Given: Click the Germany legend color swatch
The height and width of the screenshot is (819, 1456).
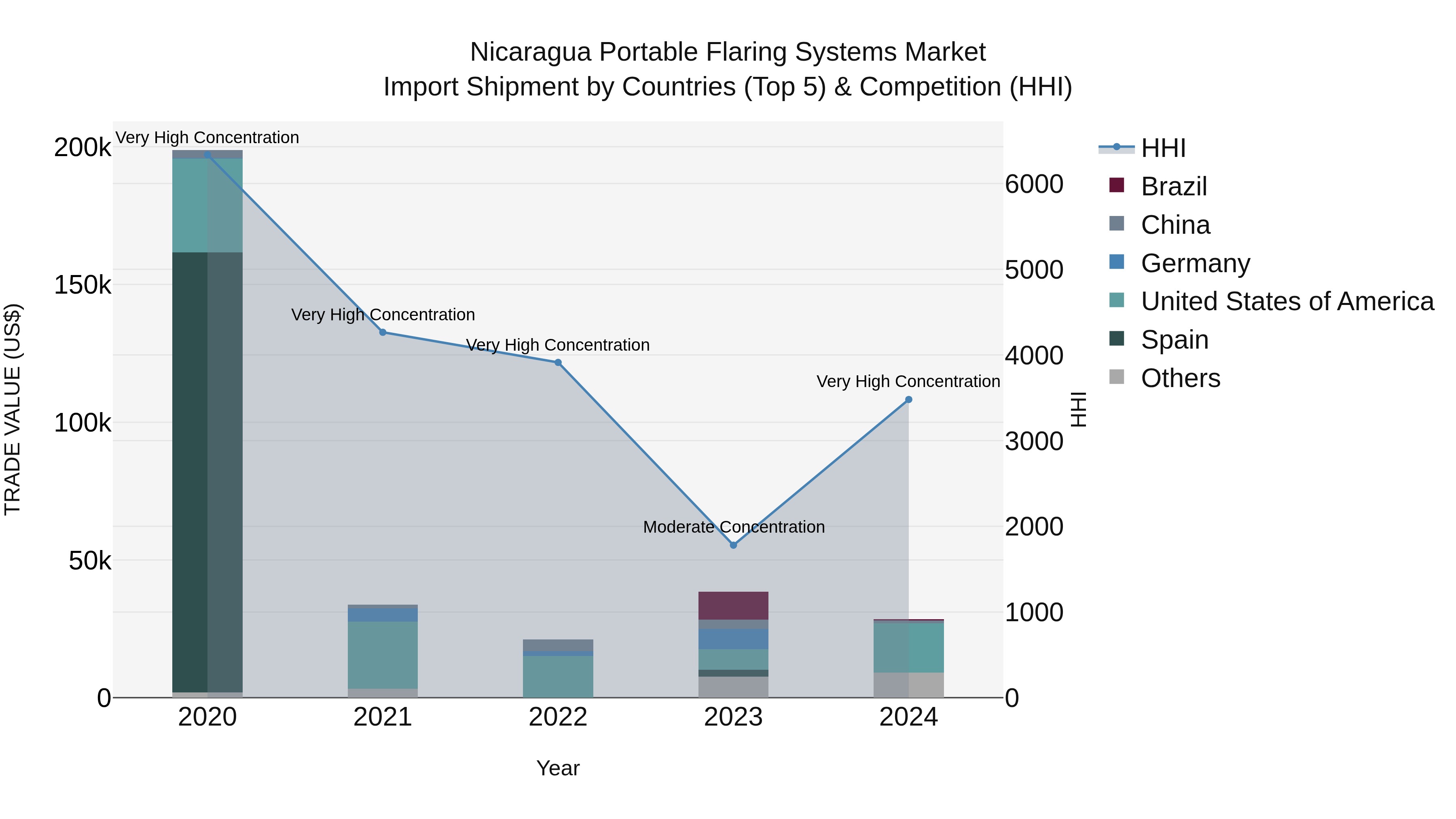Looking at the screenshot, I should 1116,262.
